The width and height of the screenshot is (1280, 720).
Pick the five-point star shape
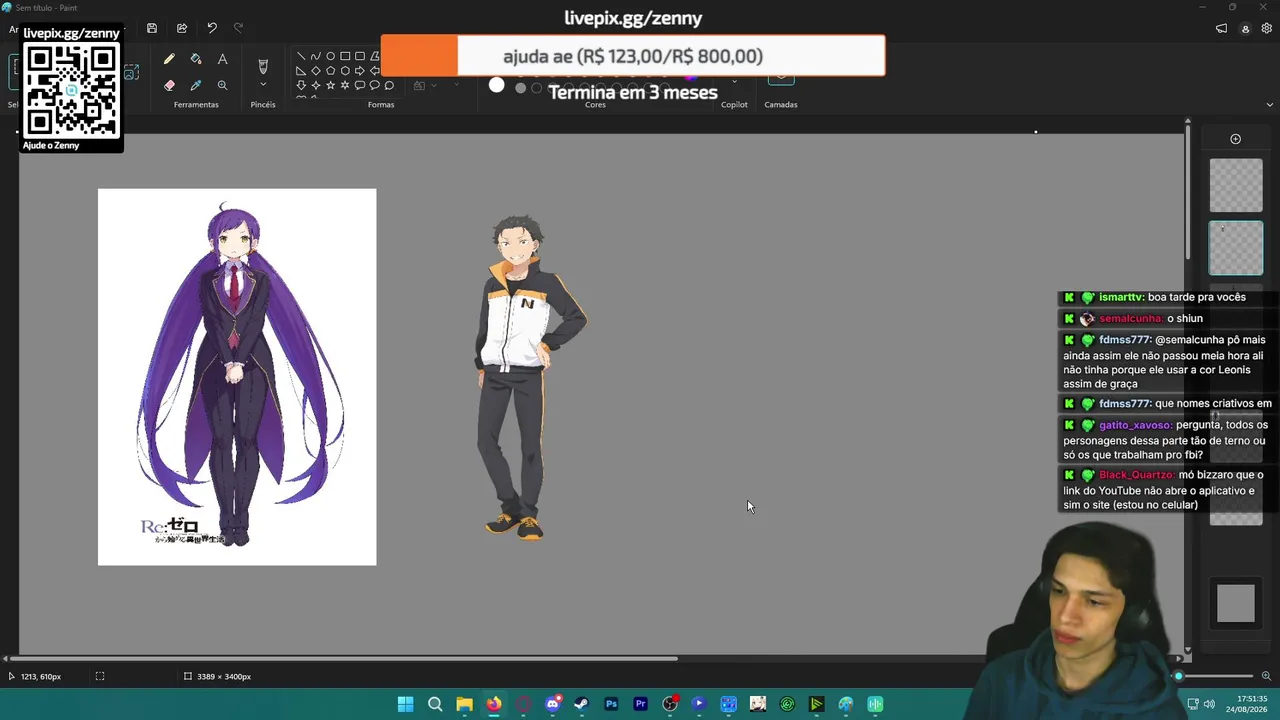pos(330,86)
